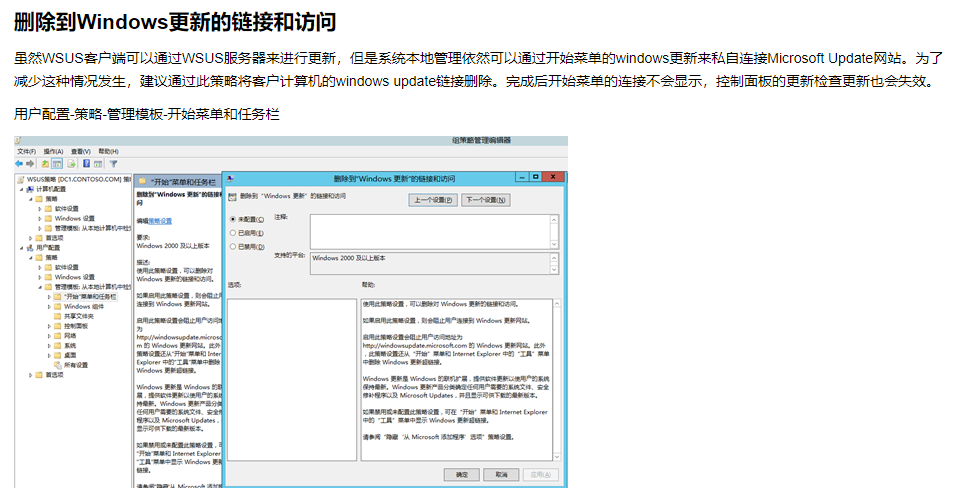Screen dimensions: 961x494
Task: Collapse the 计算机配置 tree node
Action: click(x=21, y=189)
